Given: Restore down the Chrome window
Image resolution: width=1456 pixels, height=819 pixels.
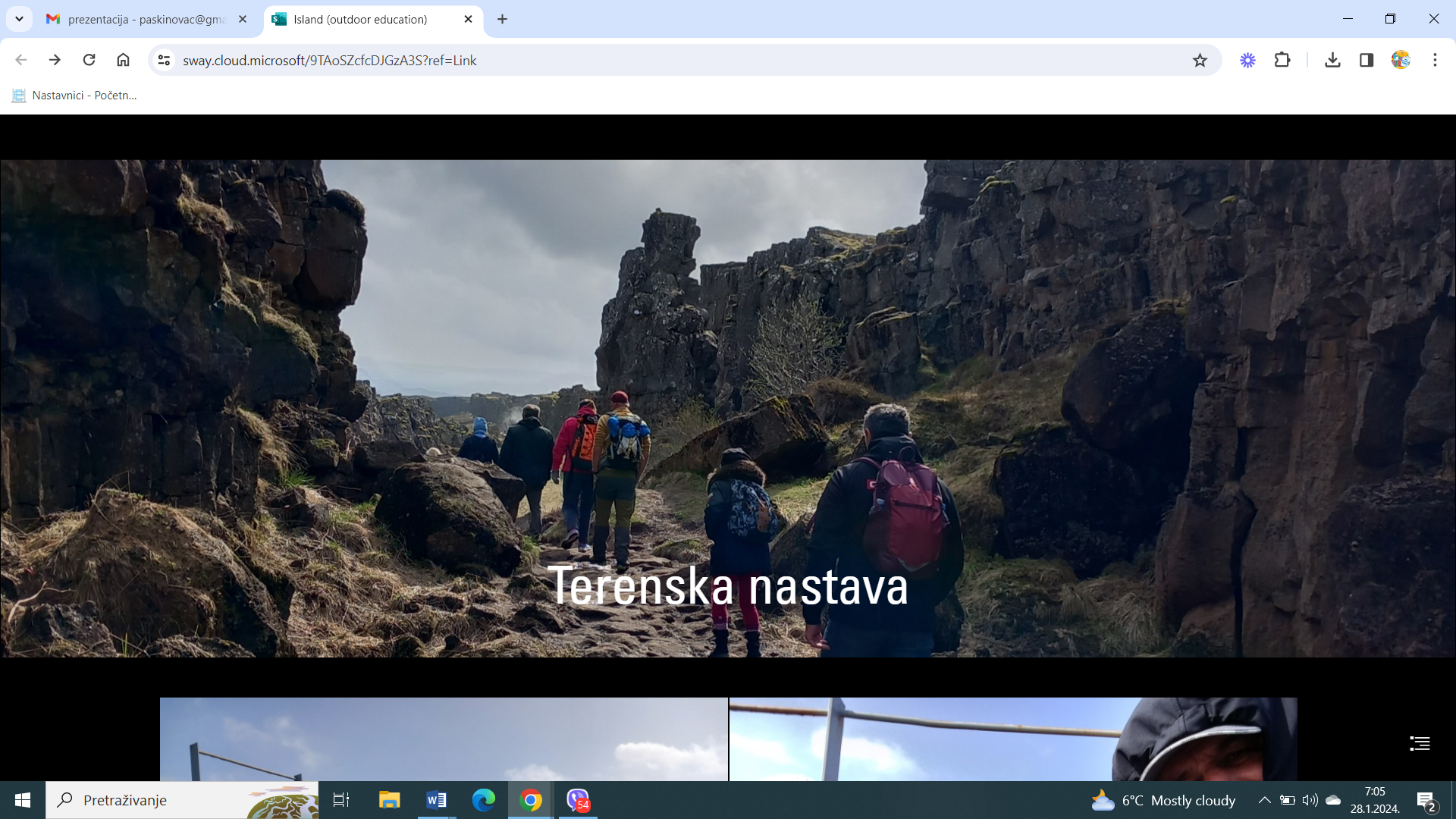Looking at the screenshot, I should 1390,19.
